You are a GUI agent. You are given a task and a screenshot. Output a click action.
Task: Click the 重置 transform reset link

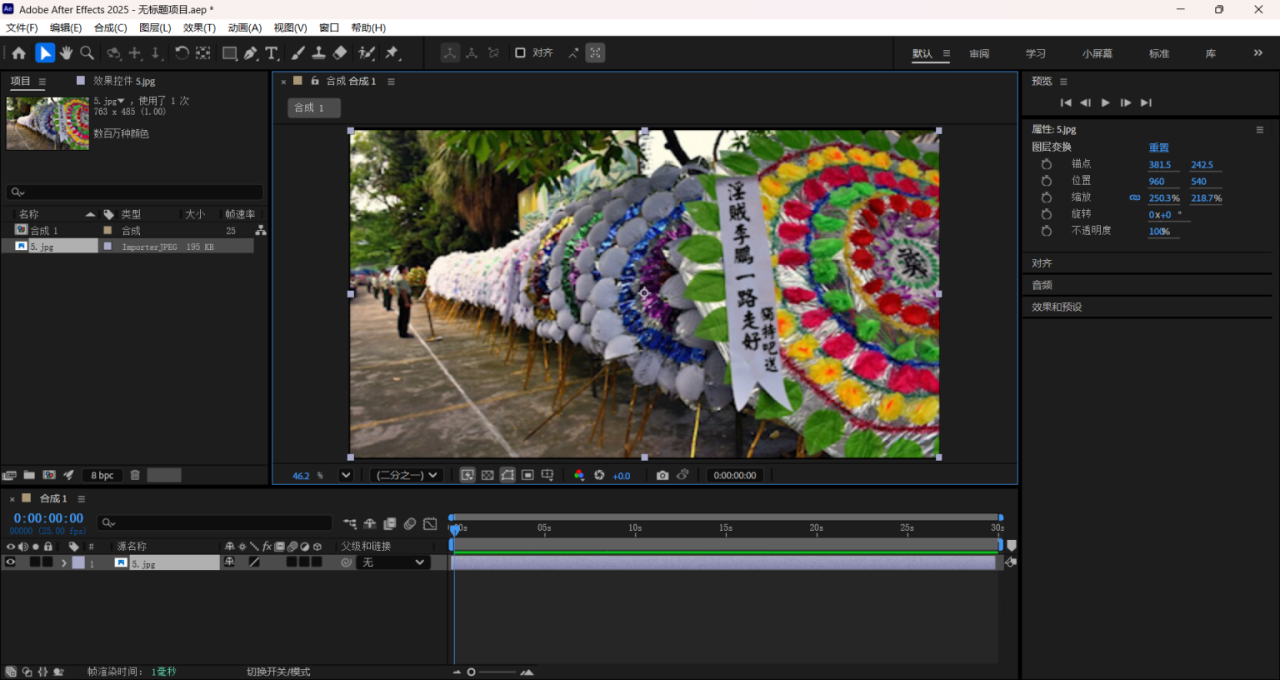[x=1158, y=147]
